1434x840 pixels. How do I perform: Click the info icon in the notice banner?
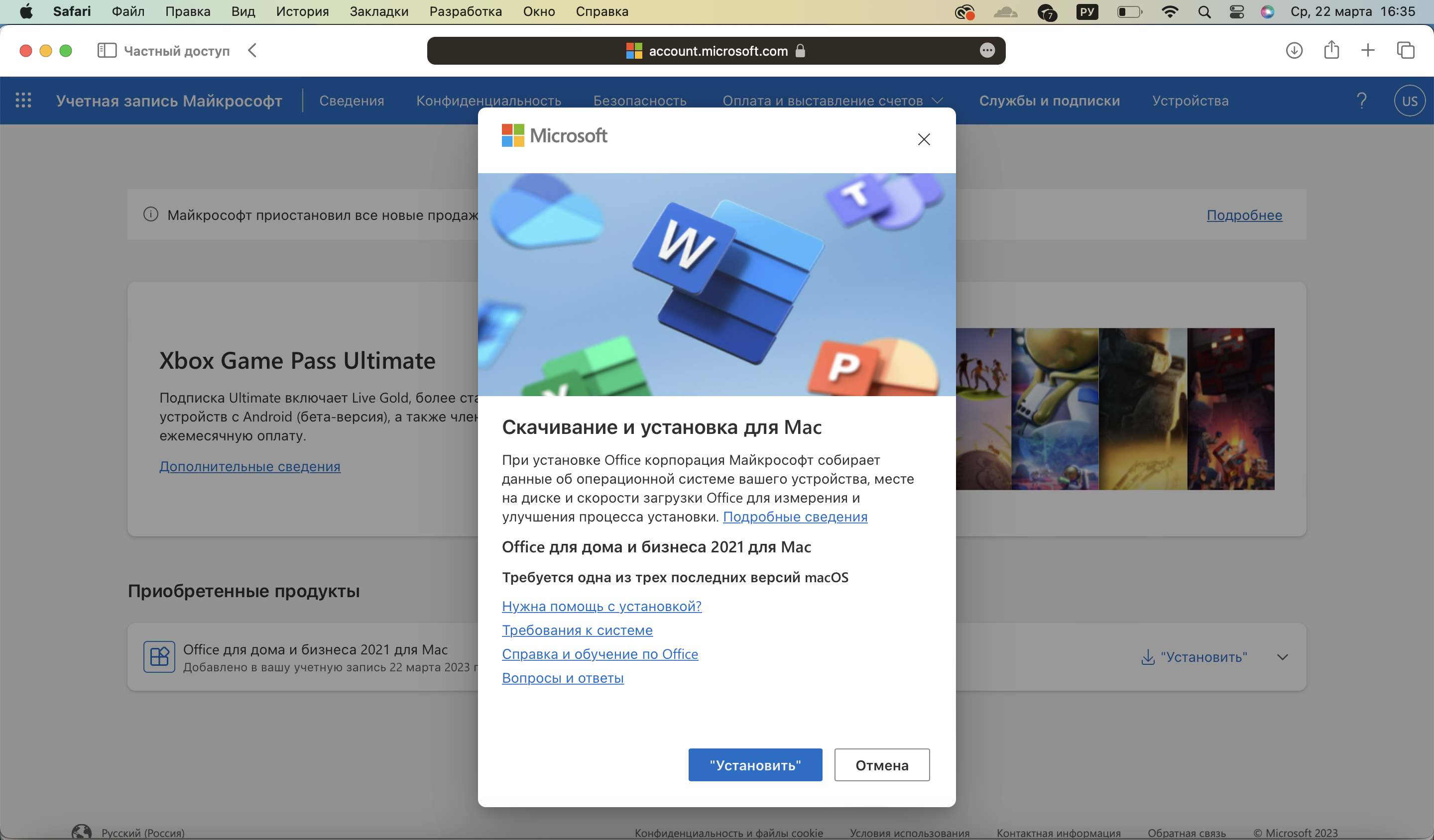point(151,214)
